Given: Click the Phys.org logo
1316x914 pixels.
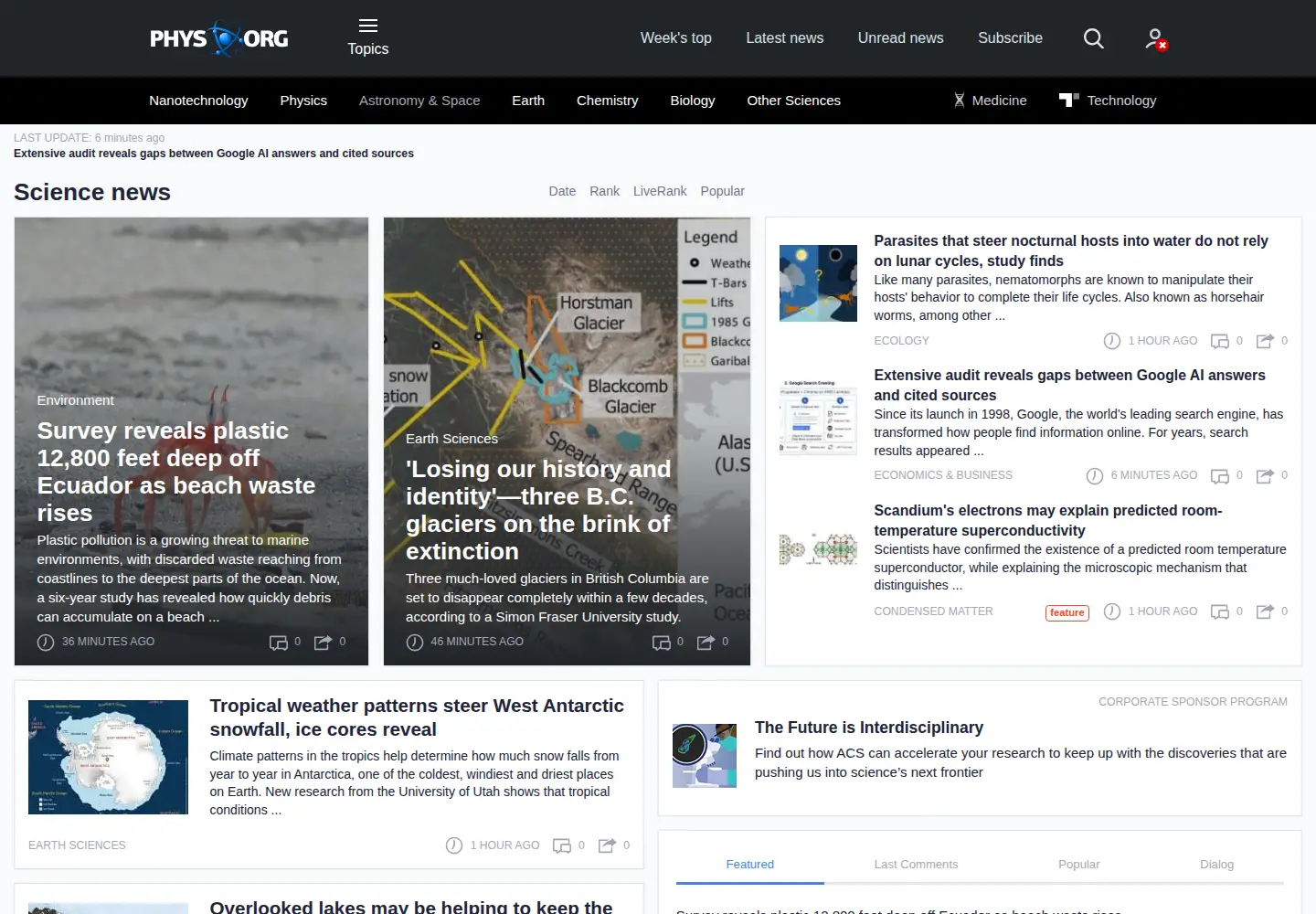Looking at the screenshot, I should point(219,38).
